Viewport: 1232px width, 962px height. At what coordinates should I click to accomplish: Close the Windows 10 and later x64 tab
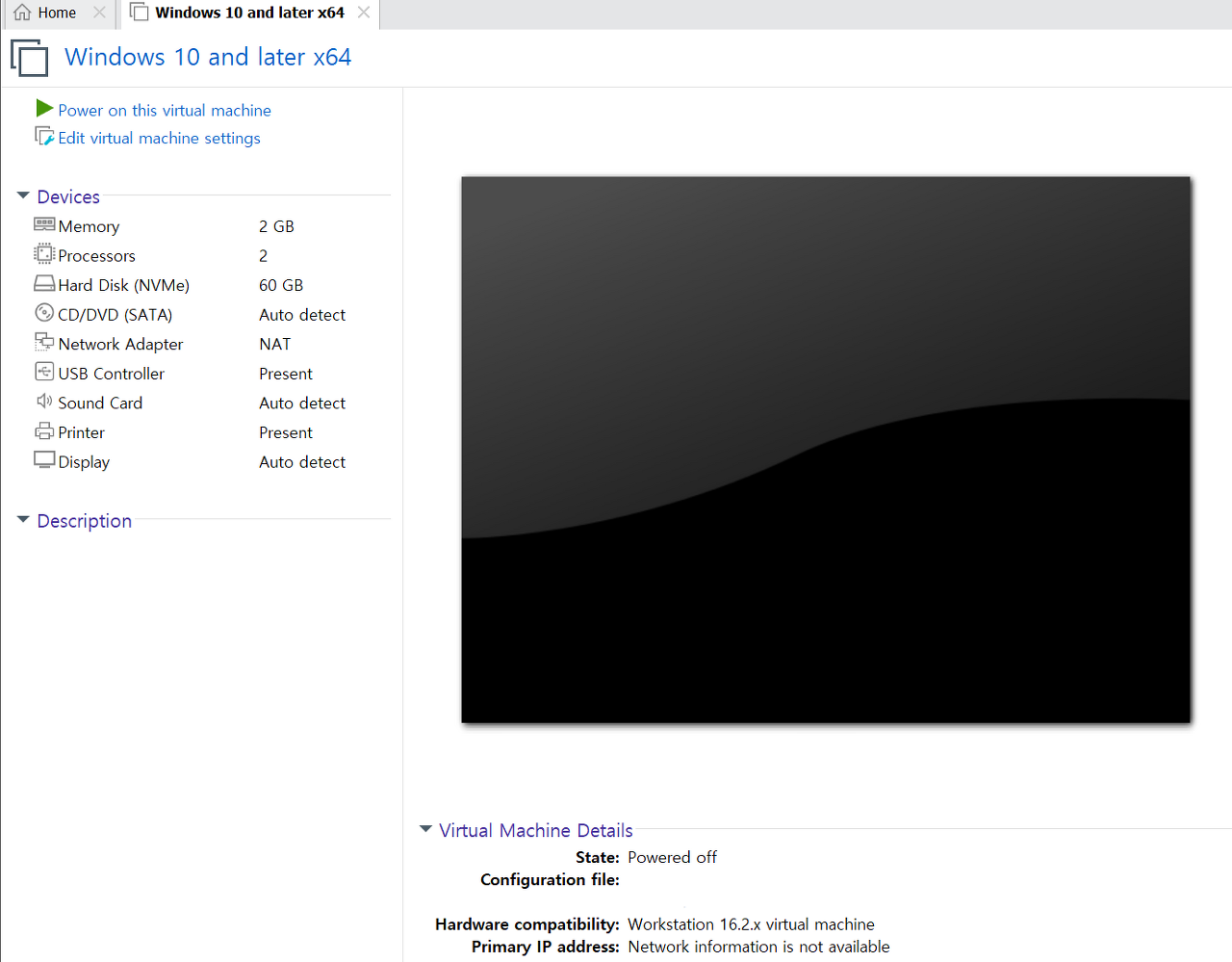[364, 13]
